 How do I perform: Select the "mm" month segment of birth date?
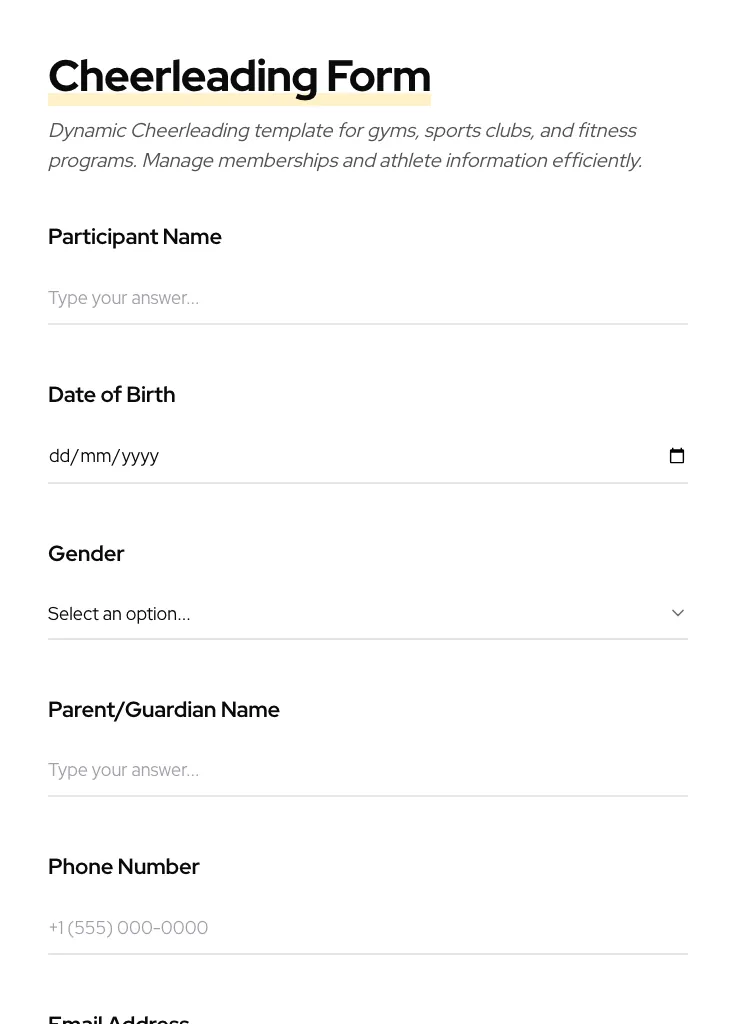(95, 456)
